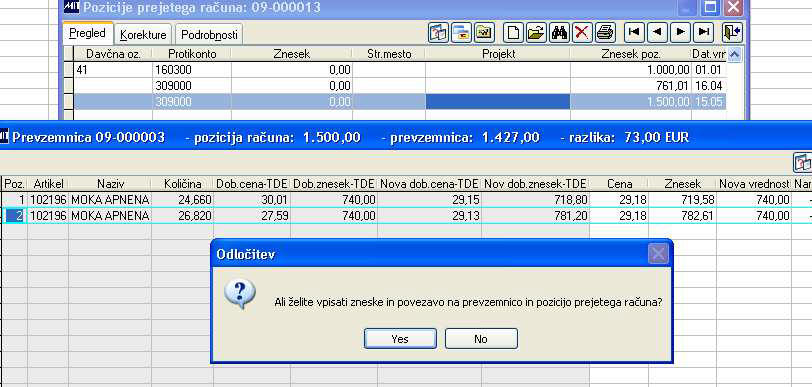Delete position with the red X icon
This screenshot has width=812, height=387.
click(x=582, y=33)
